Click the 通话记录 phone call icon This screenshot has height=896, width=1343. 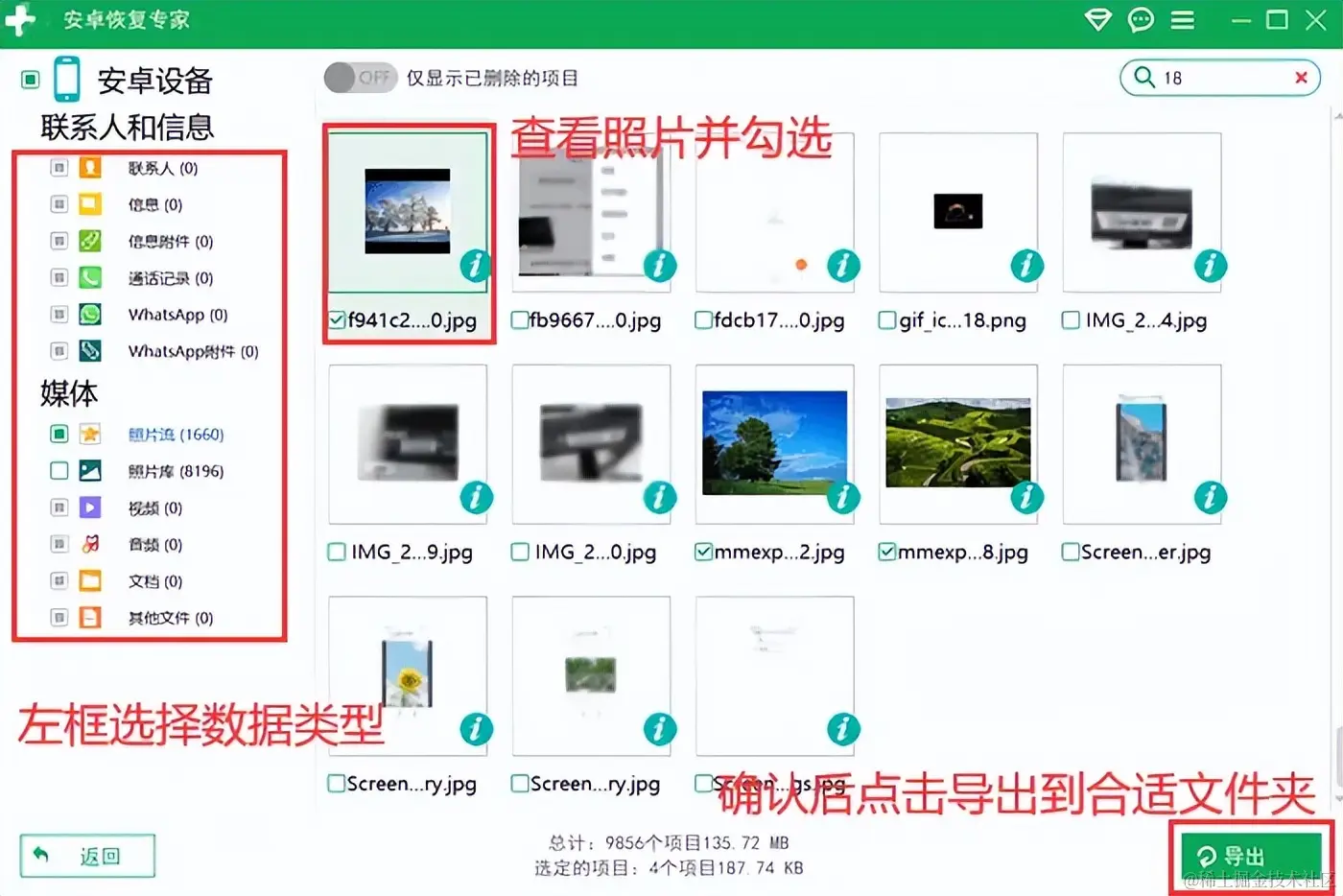pos(90,277)
